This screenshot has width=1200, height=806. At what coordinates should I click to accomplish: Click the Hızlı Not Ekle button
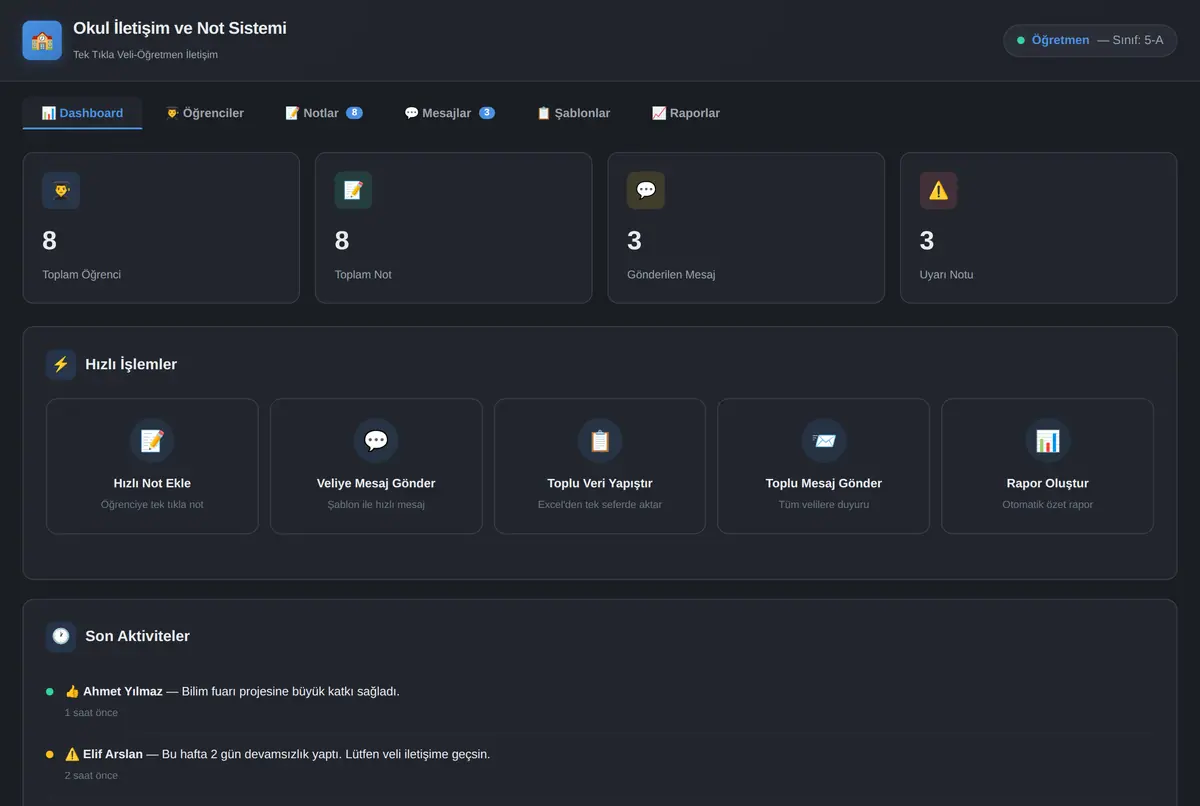(x=152, y=466)
